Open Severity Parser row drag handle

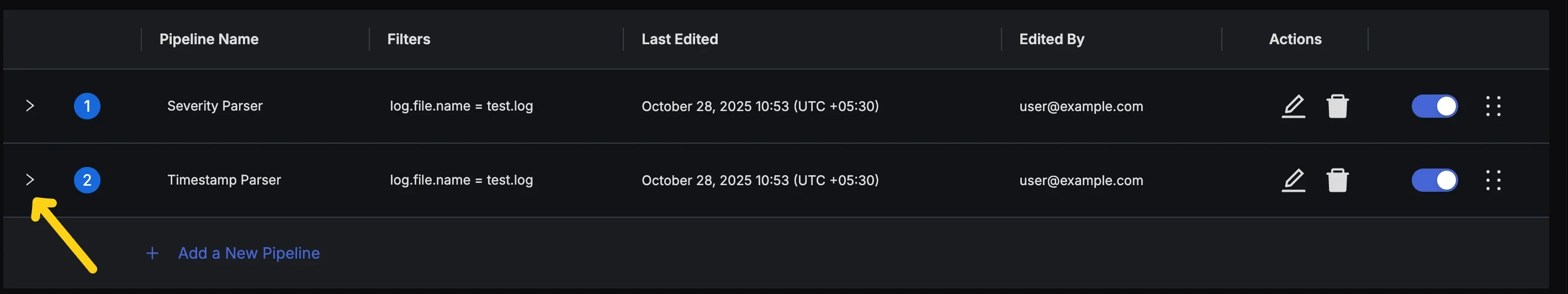(x=1492, y=107)
